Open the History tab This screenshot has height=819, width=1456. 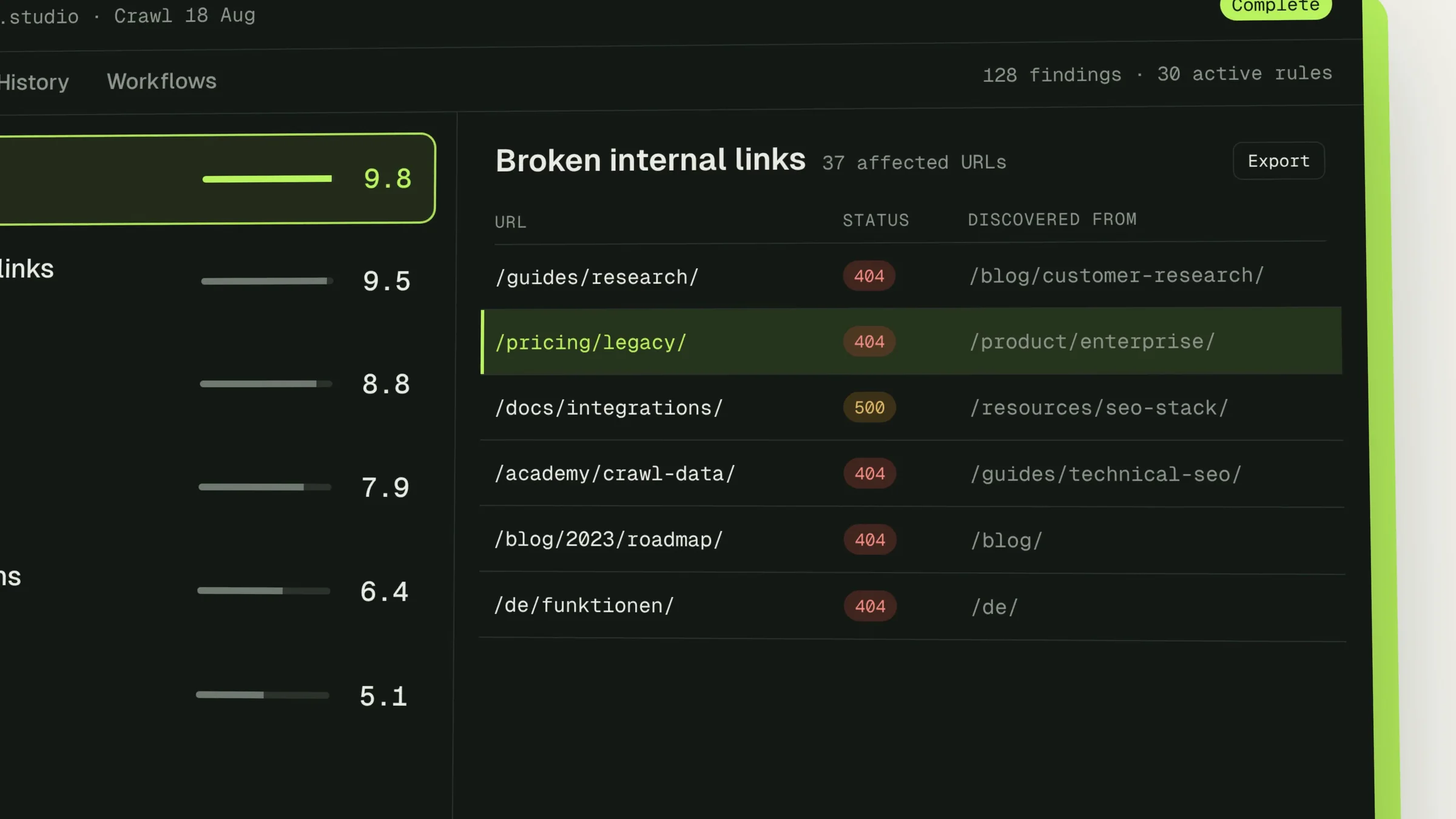tap(34, 83)
